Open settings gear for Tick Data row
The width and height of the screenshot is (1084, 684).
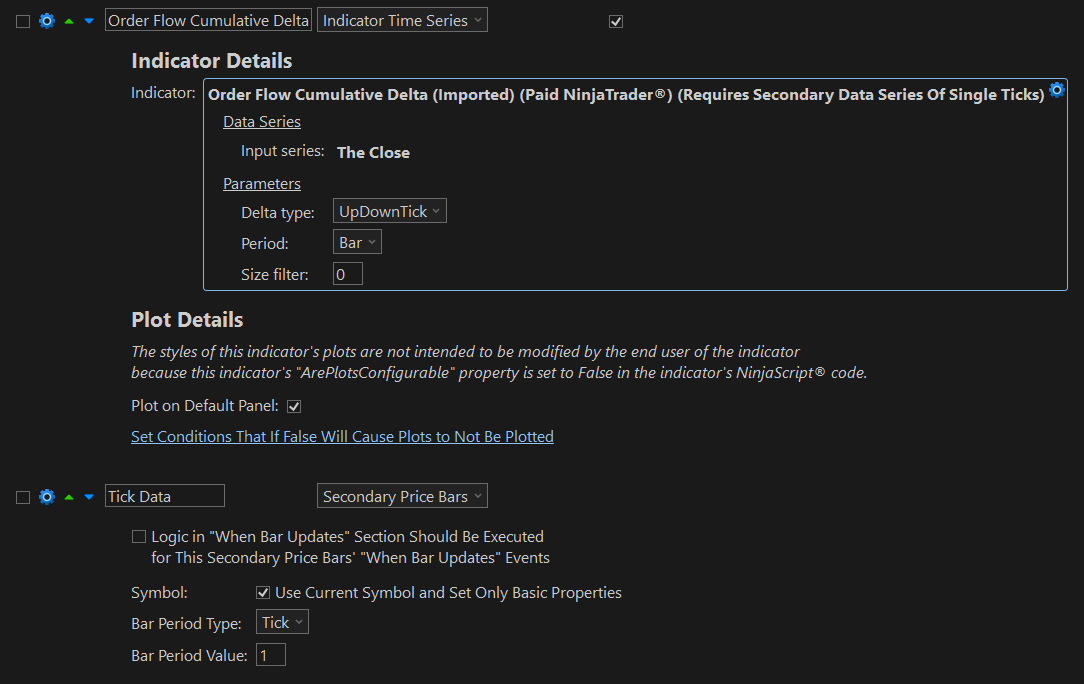[x=46, y=497]
